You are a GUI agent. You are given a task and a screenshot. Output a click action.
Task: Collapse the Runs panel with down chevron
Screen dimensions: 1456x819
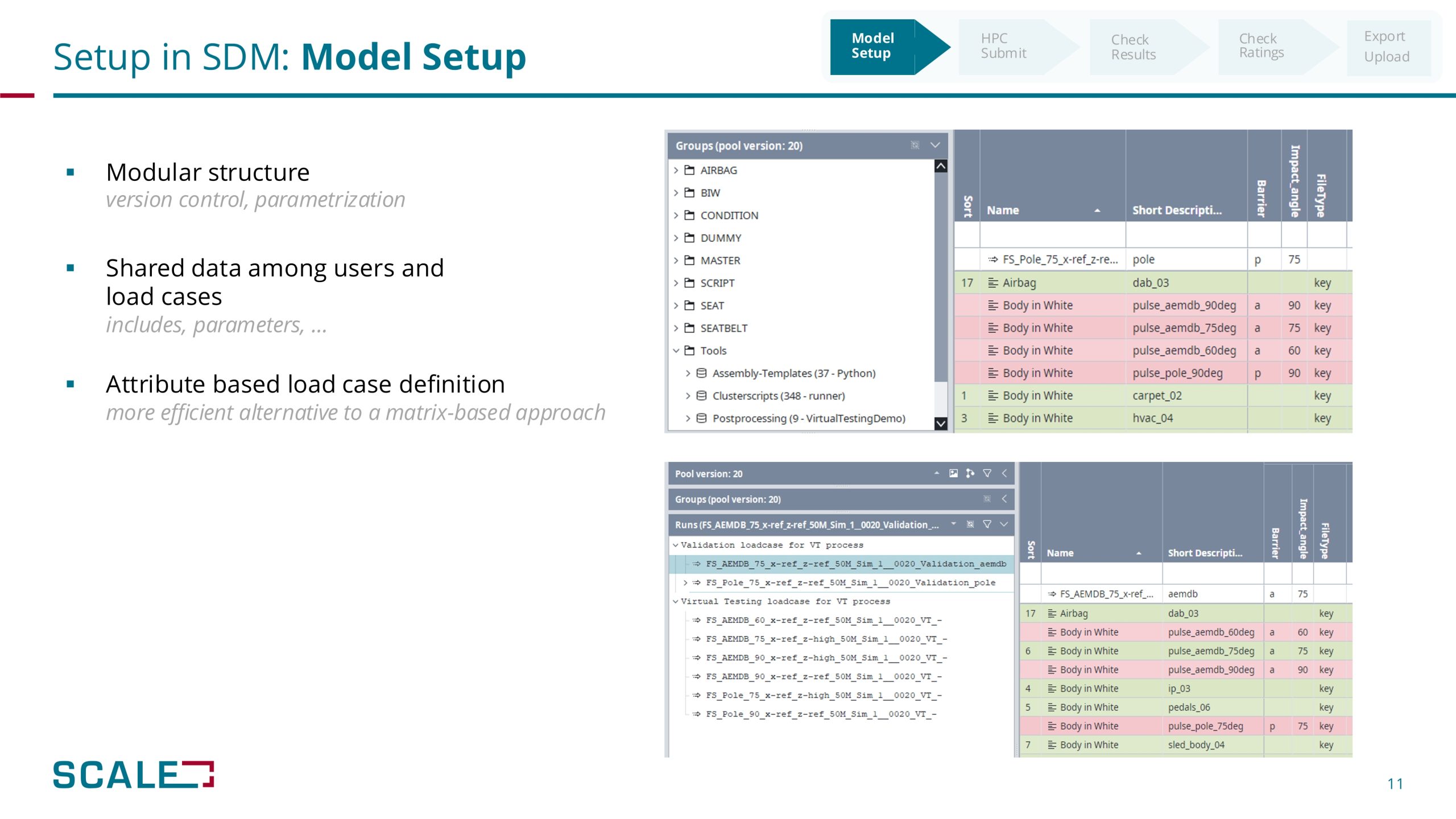coord(1004,524)
